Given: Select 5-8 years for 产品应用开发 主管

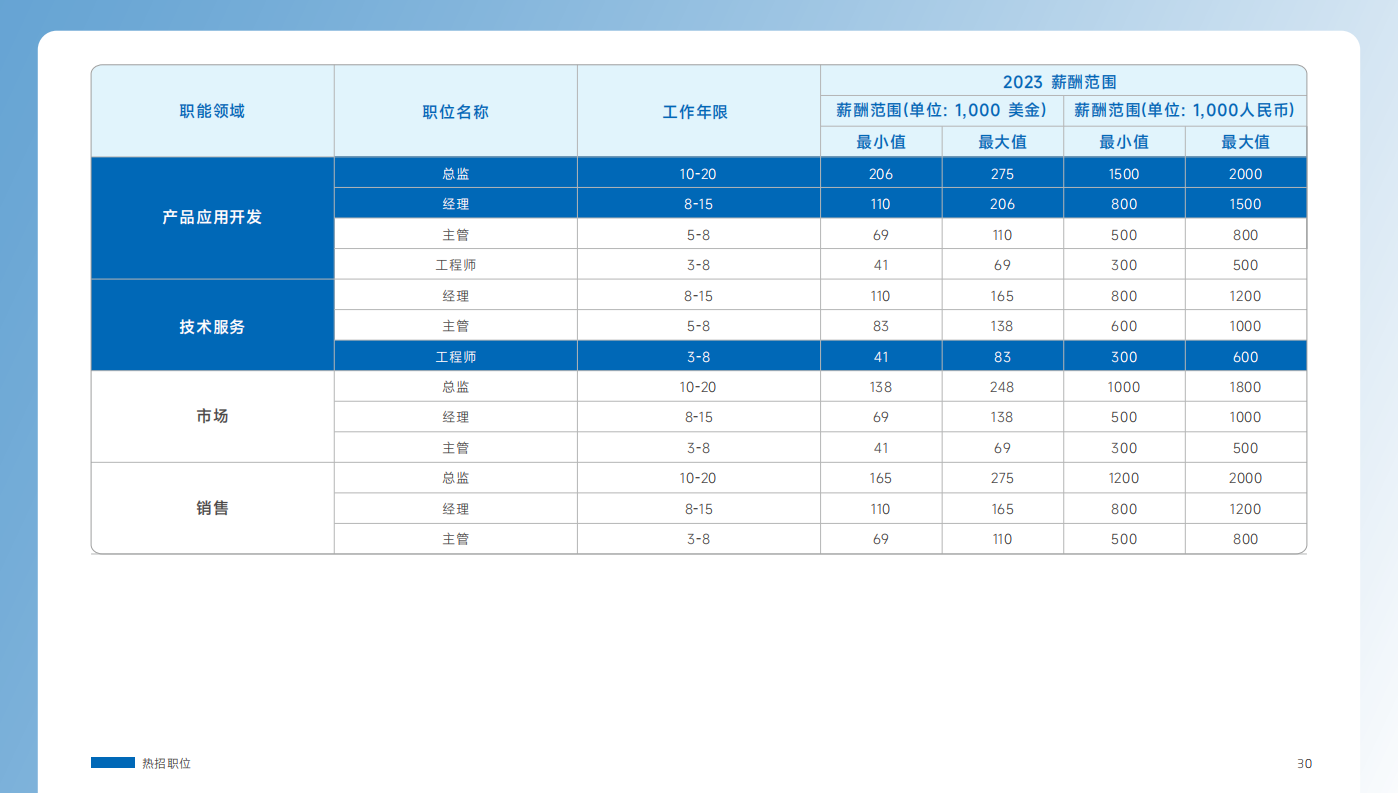Looking at the screenshot, I should click(x=699, y=234).
